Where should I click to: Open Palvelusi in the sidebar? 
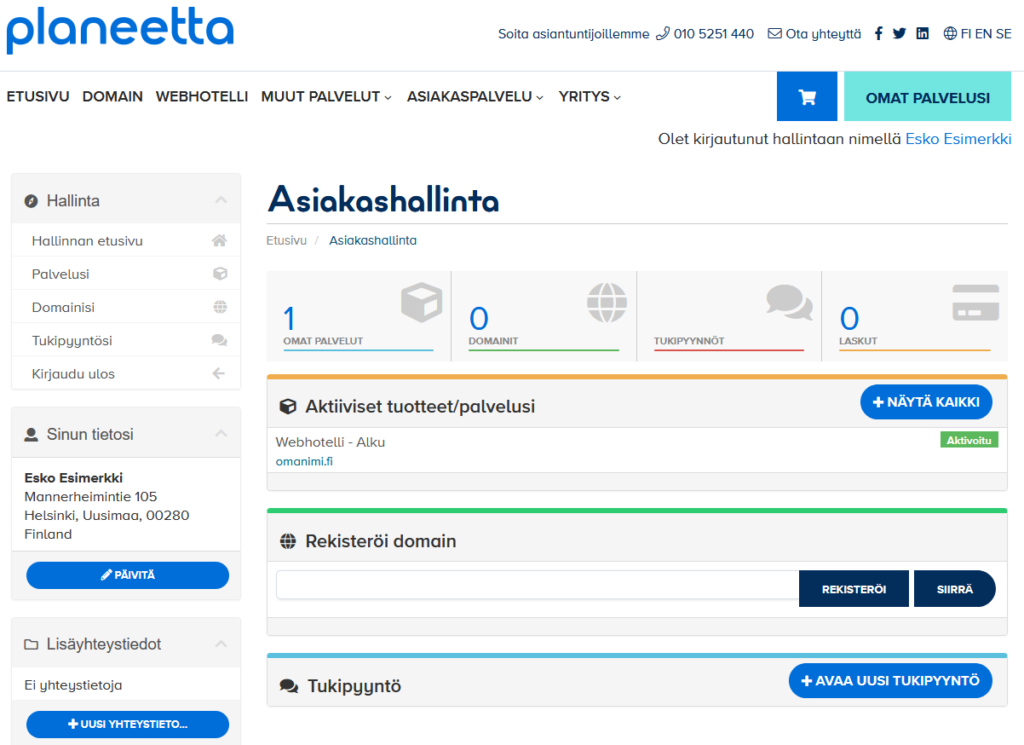coord(126,274)
